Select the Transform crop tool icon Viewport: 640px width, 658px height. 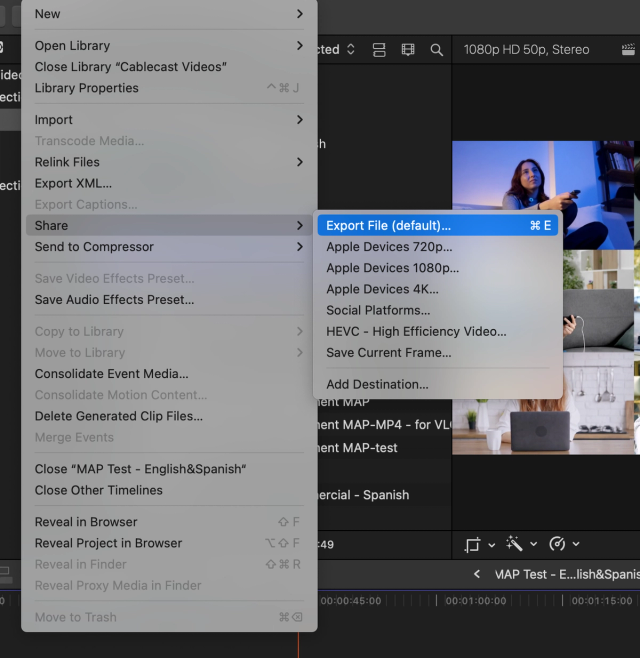[474, 544]
